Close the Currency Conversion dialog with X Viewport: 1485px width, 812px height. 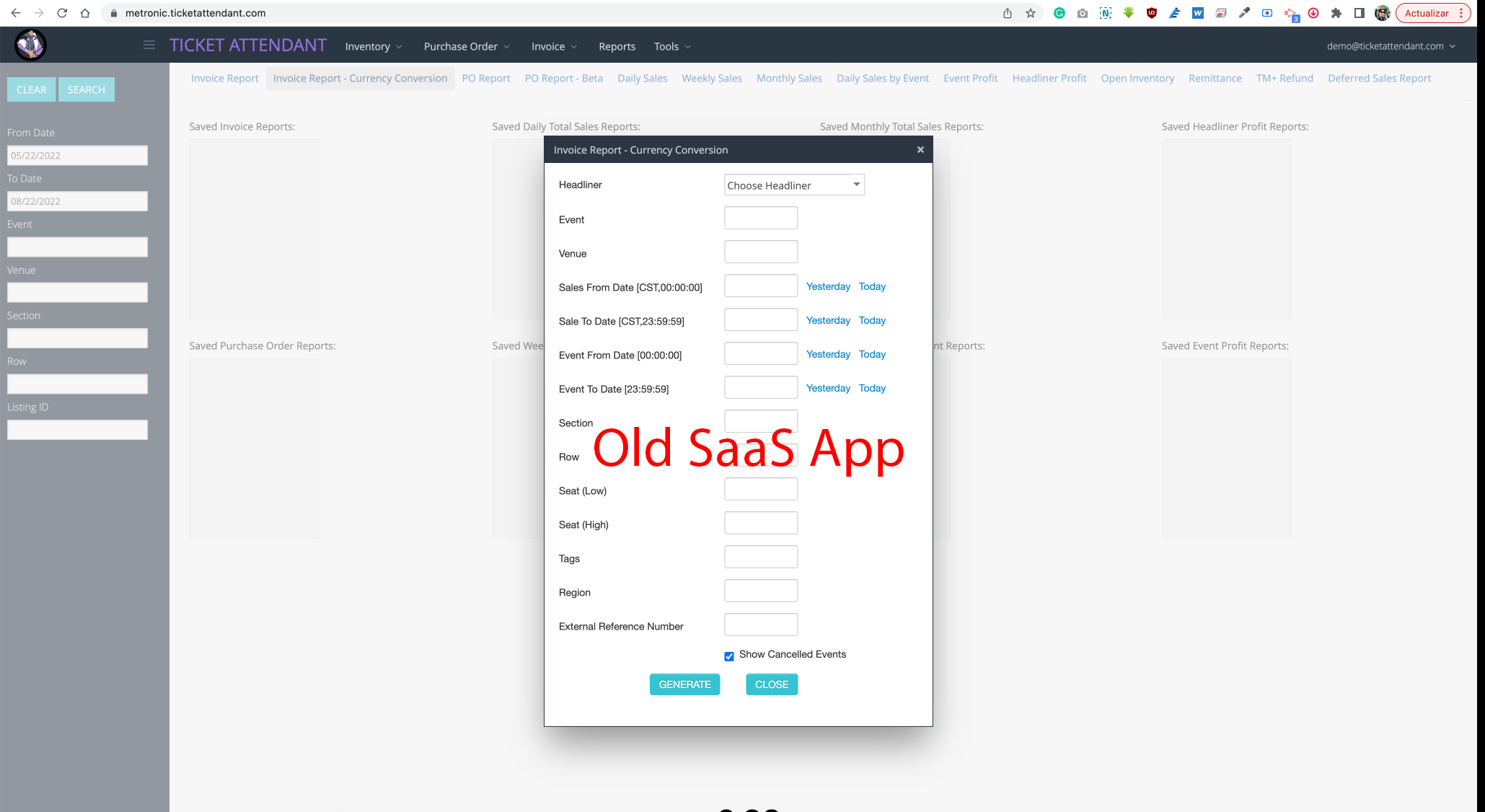[920, 150]
